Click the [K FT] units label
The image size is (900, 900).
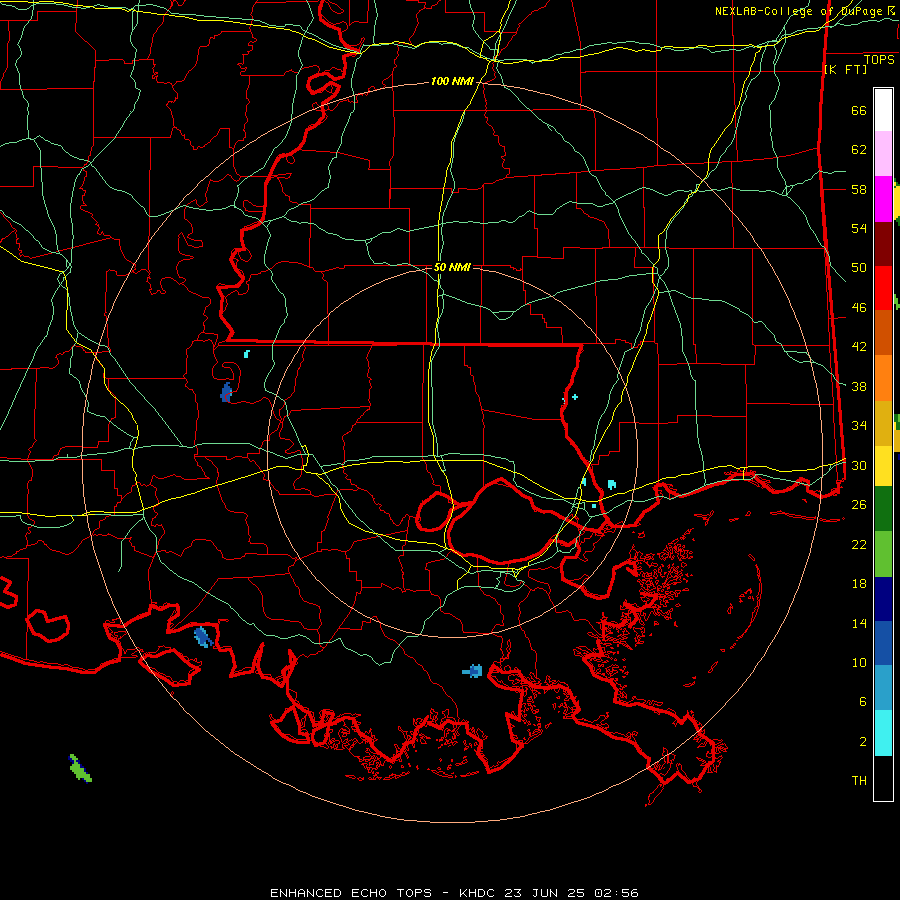(845, 69)
